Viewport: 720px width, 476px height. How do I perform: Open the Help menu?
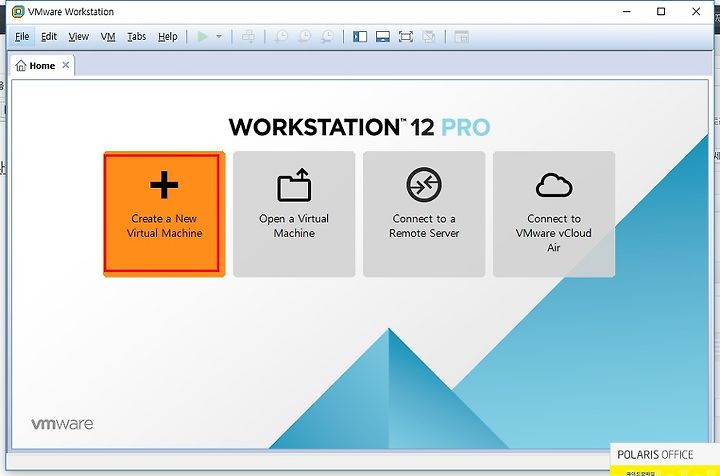[x=168, y=36]
